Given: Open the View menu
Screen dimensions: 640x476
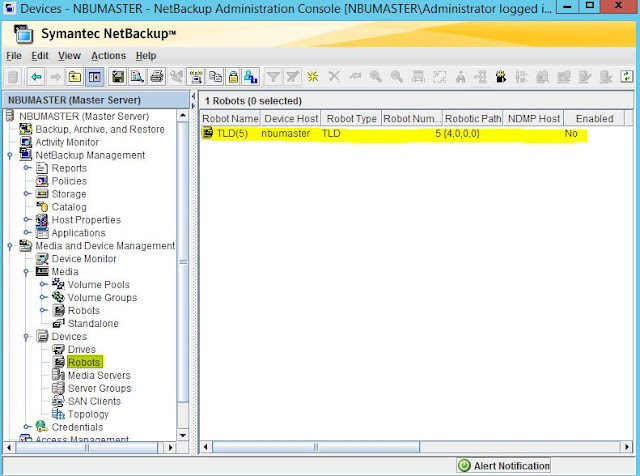Looking at the screenshot, I should [x=69, y=56].
